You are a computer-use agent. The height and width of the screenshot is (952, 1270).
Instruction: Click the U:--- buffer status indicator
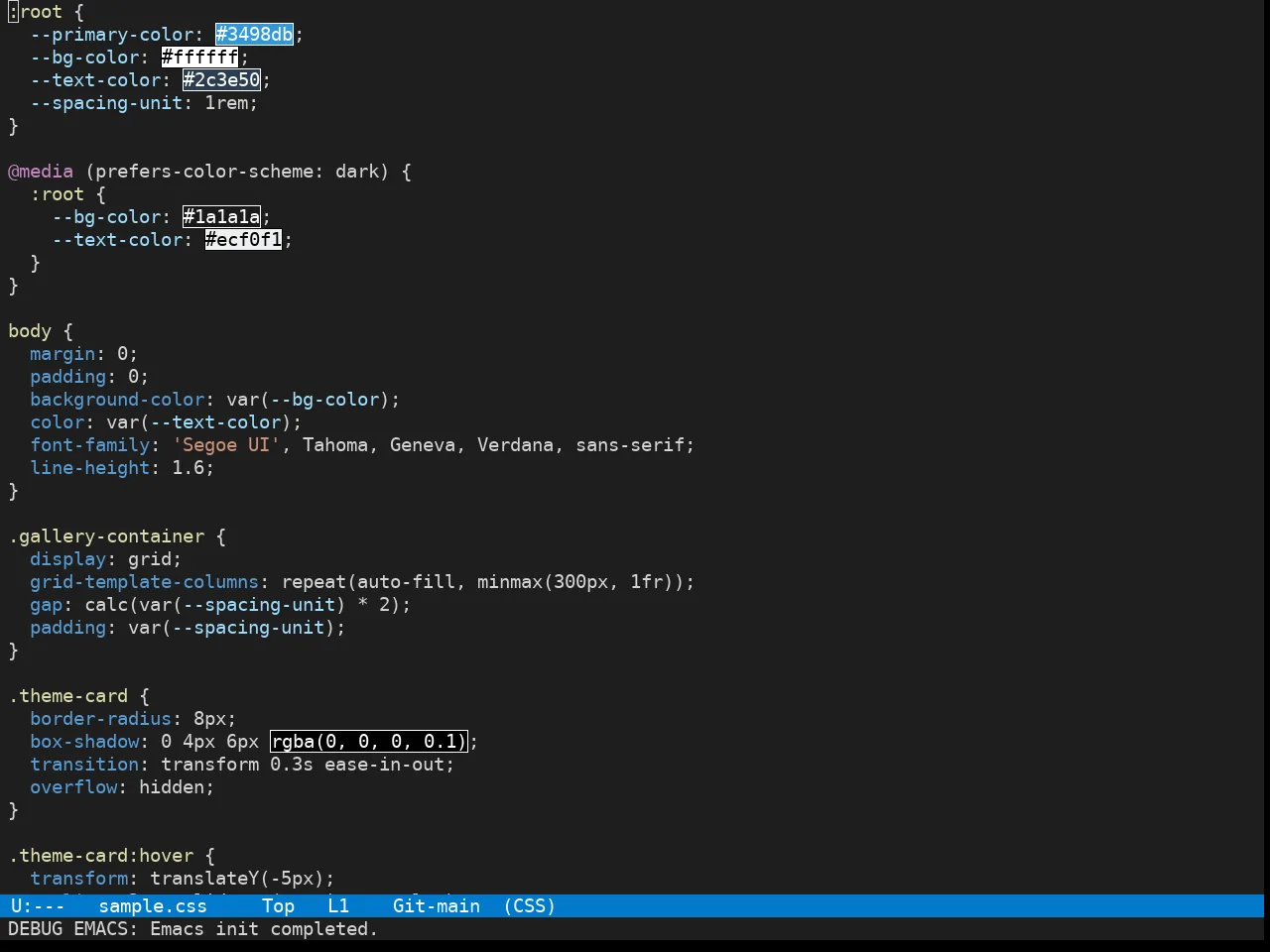point(38,906)
